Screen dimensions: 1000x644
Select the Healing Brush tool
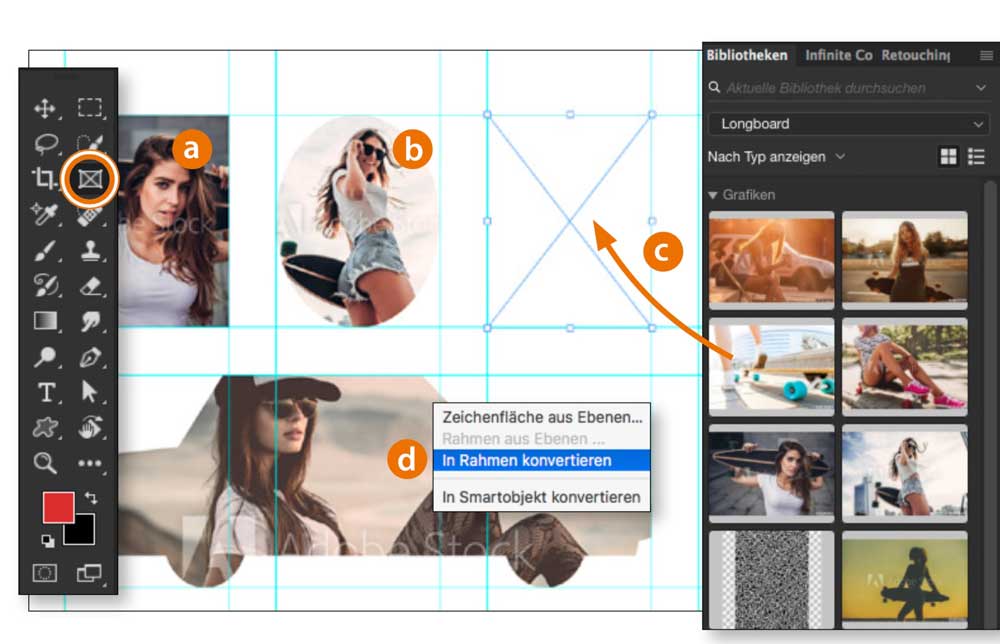click(90, 217)
